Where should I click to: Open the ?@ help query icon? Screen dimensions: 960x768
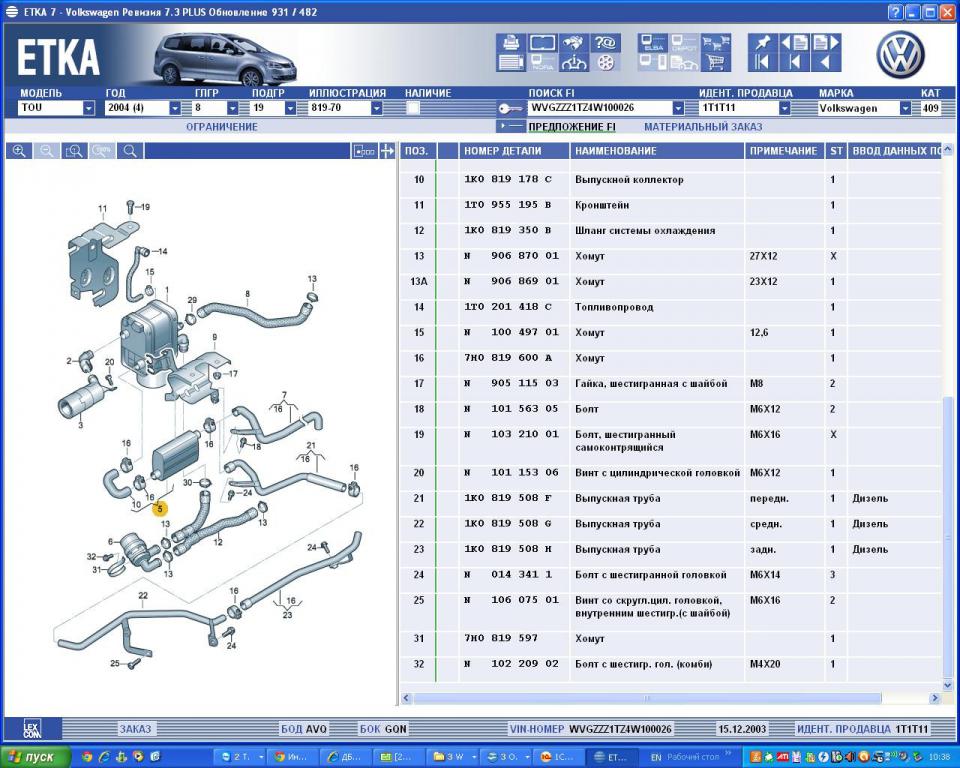pyautogui.click(x=605, y=42)
